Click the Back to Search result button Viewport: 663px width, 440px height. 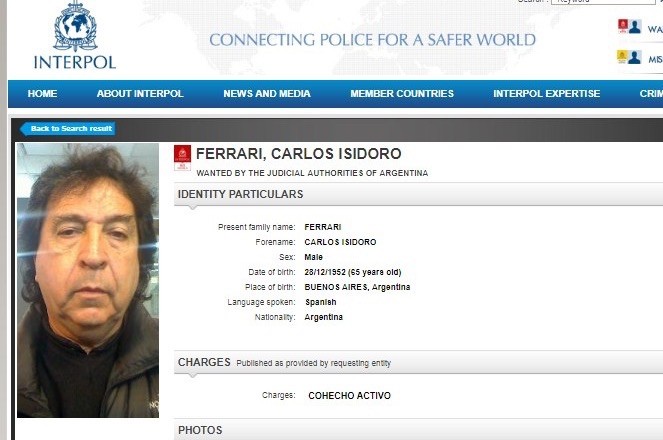click(68, 128)
